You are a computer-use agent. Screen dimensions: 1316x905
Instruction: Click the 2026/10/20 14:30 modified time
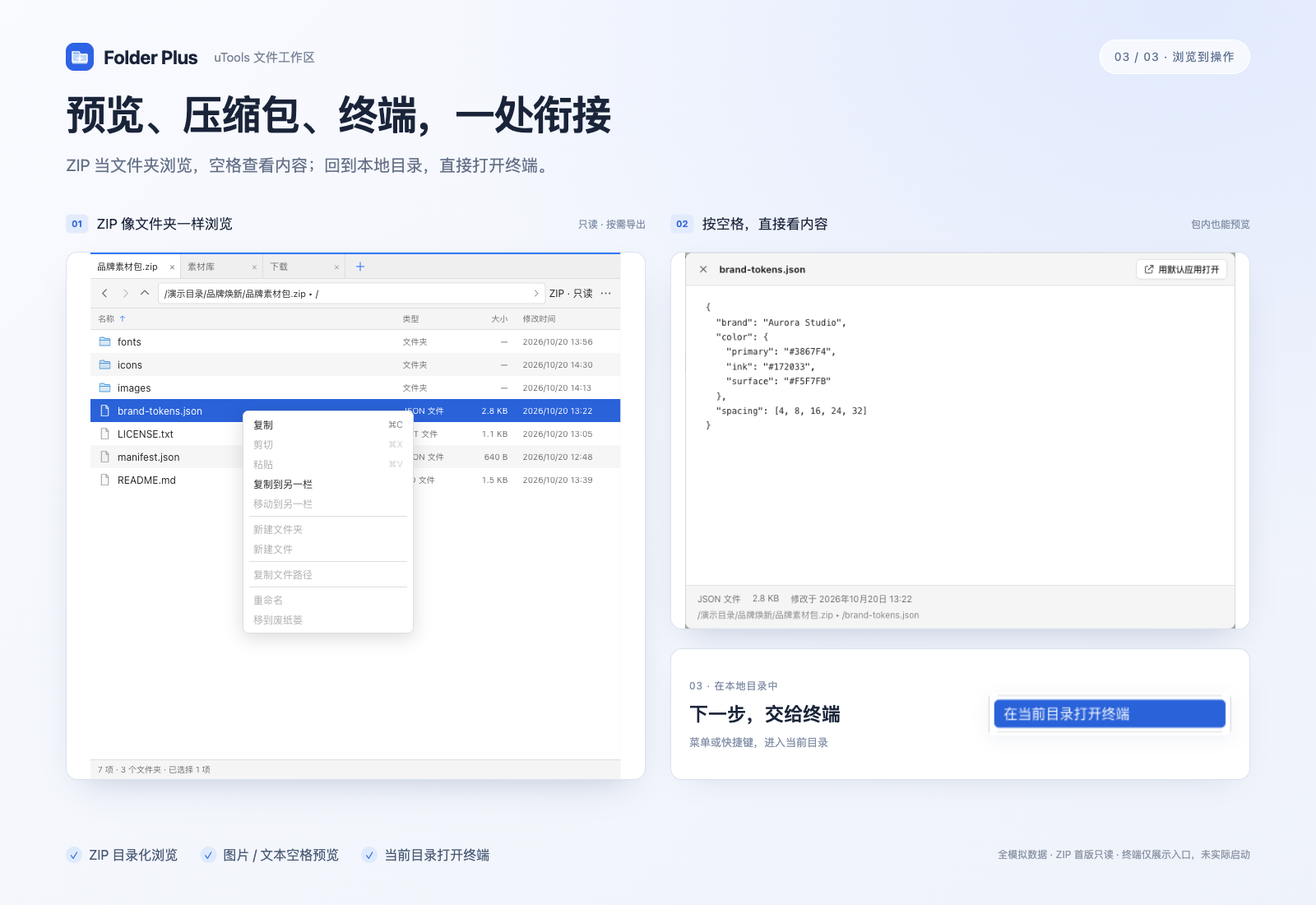pos(558,364)
